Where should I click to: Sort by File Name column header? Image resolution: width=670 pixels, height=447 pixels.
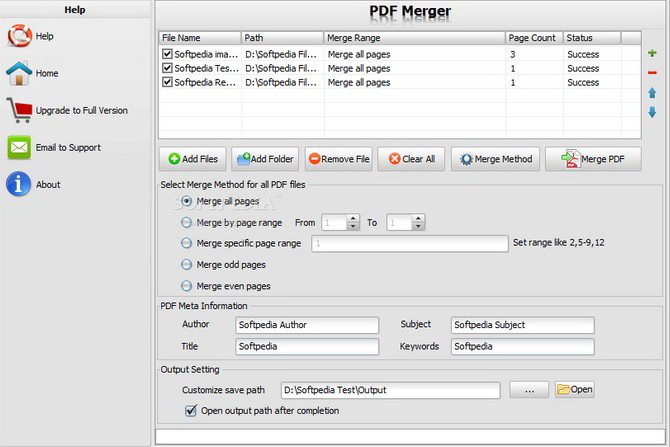(x=200, y=38)
